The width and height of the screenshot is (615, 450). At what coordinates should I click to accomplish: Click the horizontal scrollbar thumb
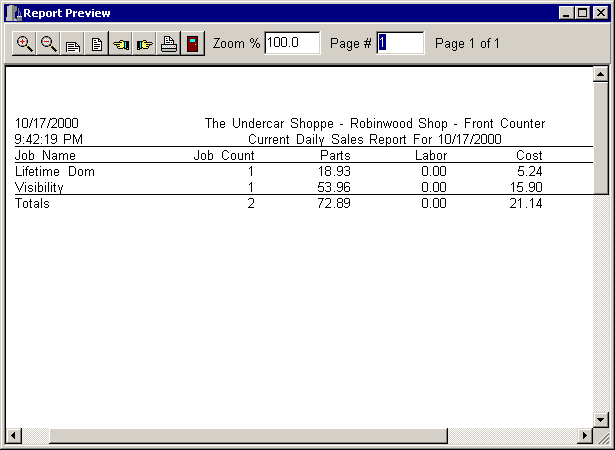300,436
